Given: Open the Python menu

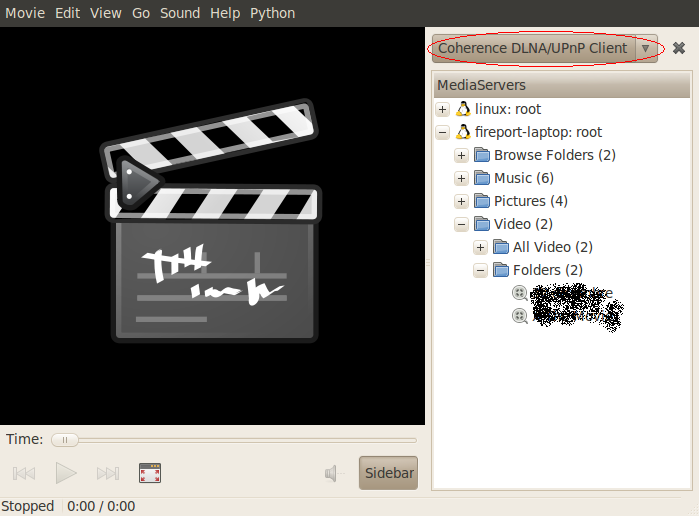Looking at the screenshot, I should (x=272, y=13).
